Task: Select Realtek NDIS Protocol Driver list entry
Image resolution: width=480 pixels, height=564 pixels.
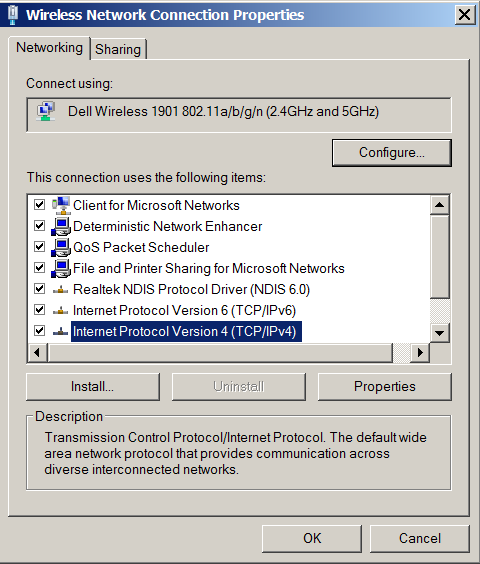Action: click(191, 290)
